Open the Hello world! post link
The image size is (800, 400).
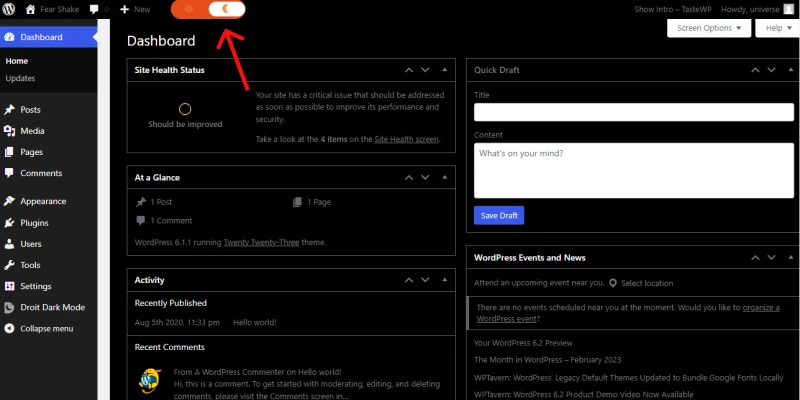pyautogui.click(x=255, y=322)
